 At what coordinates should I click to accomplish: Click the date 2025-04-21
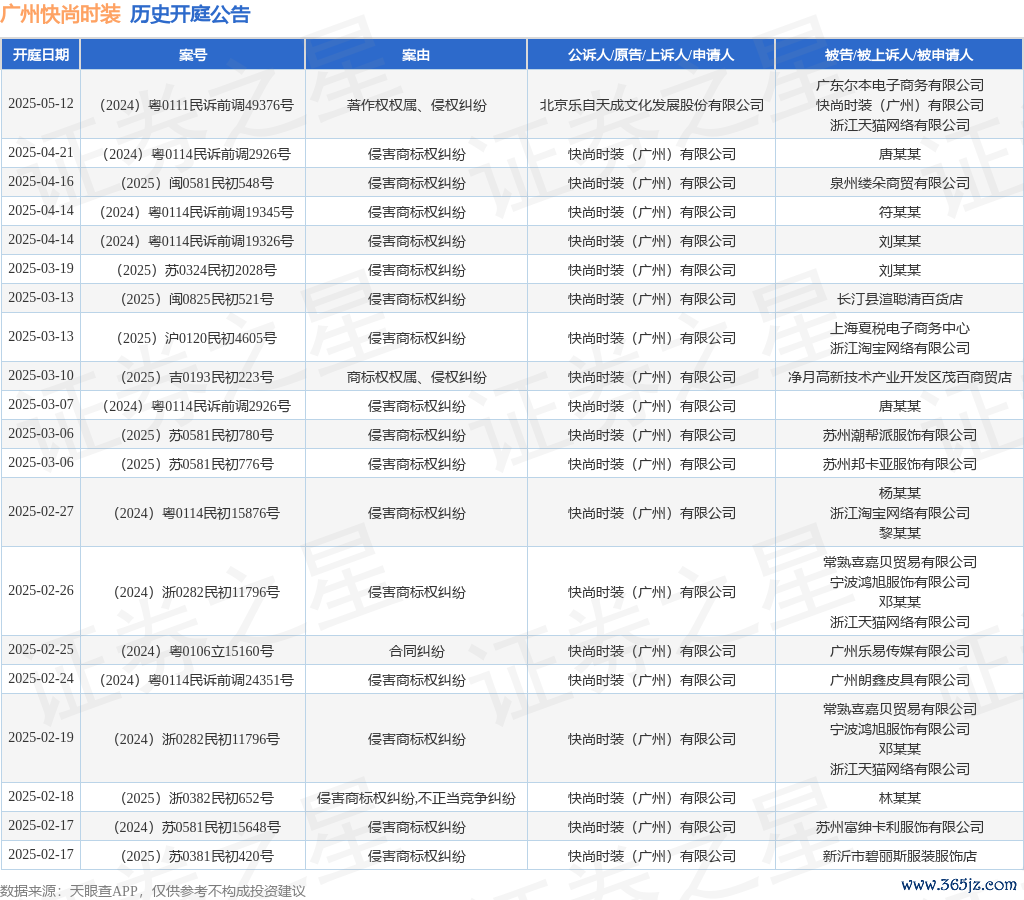coord(40,153)
